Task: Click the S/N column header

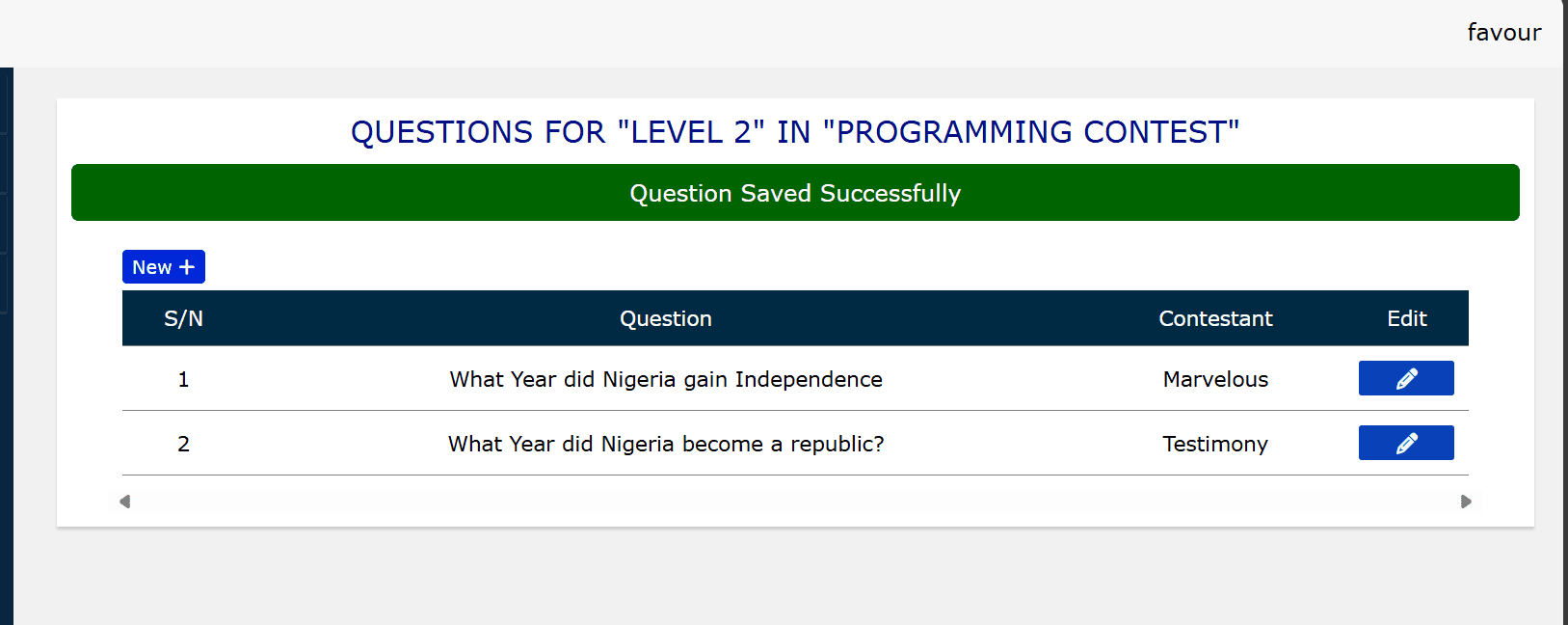Action: [183, 318]
